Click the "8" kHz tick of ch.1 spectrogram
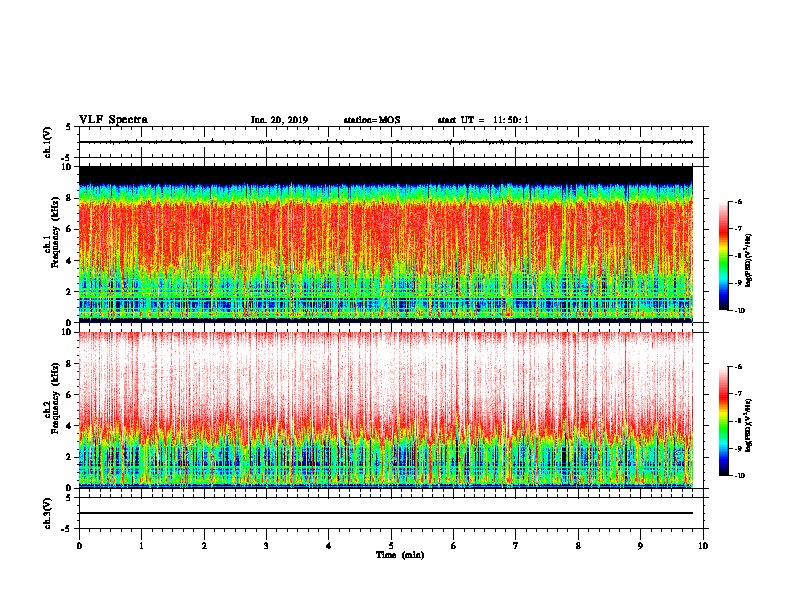792x612 pixels. click(70, 198)
